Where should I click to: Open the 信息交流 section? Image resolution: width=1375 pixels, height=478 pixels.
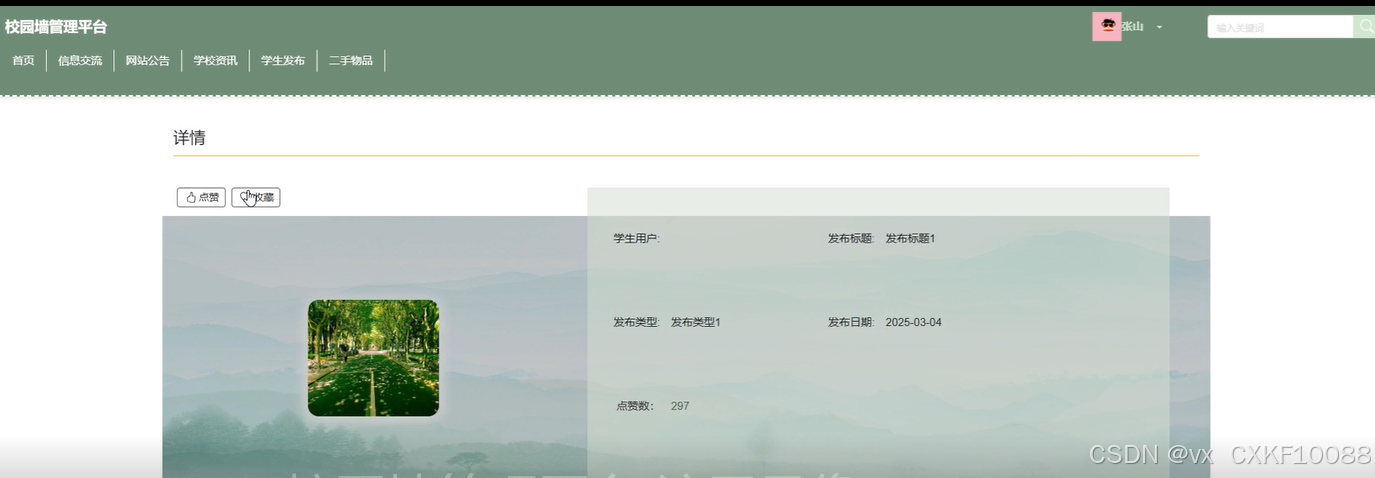tap(80, 61)
